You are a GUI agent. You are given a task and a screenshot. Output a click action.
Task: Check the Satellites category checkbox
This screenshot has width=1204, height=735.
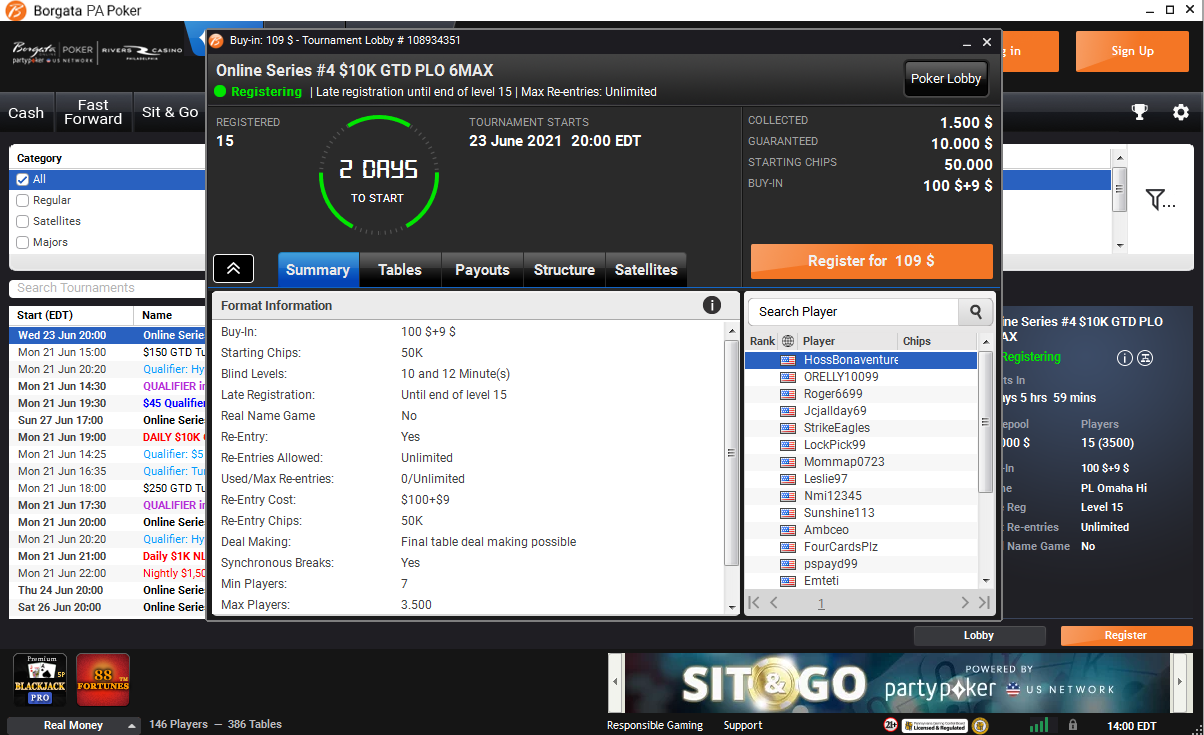click(23, 221)
